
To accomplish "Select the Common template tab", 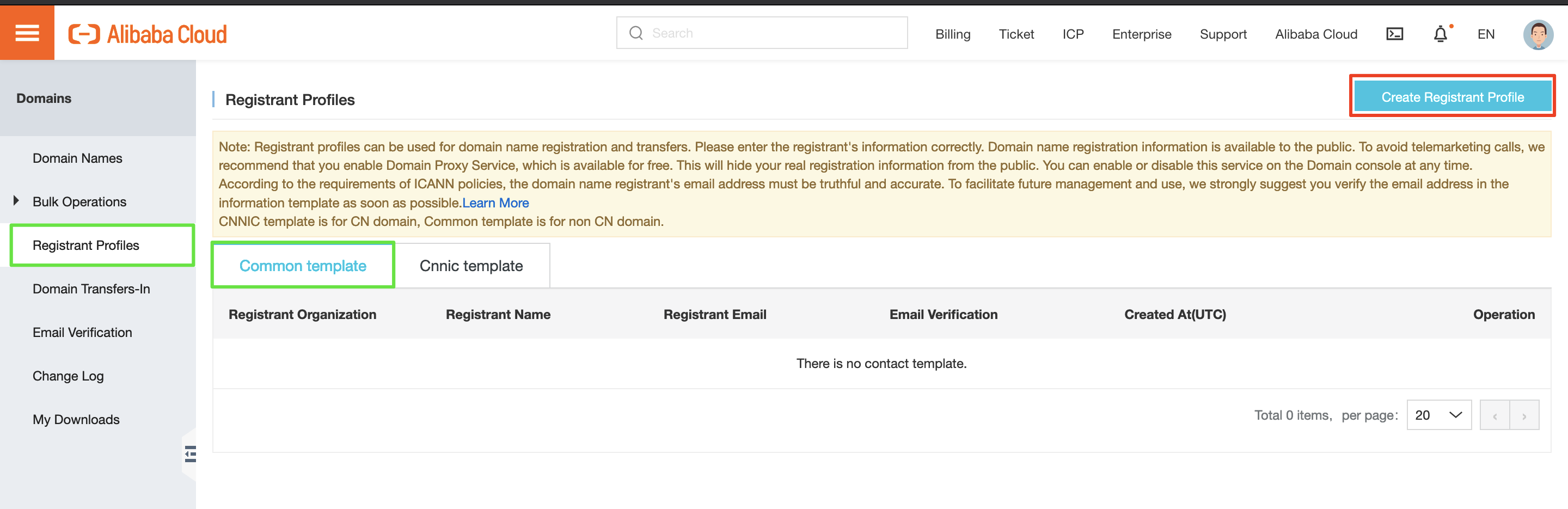I will (x=303, y=266).
